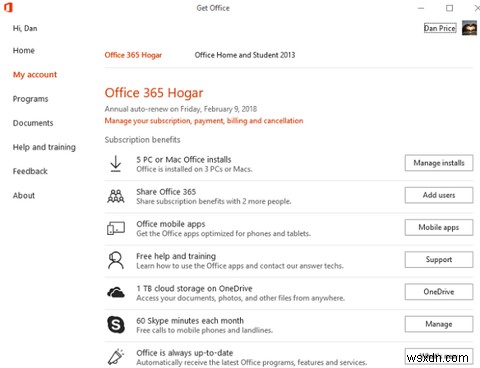Click 'Free calls to mobile phones and landlines' text

pyautogui.click(x=204, y=330)
